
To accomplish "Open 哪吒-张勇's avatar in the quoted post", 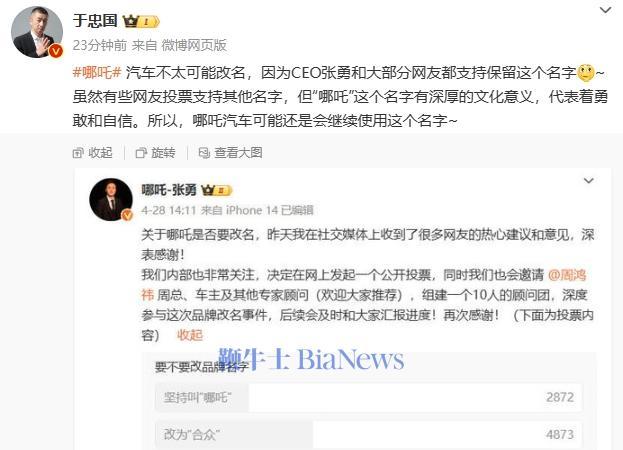I will pyautogui.click(x=111, y=199).
